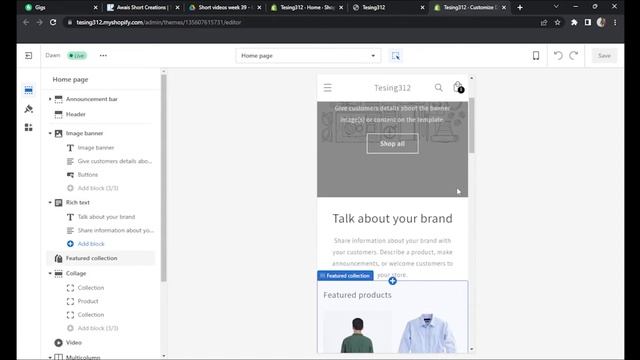640x360 pixels.
Task: Select Share information about your brand block
Action: (116, 230)
